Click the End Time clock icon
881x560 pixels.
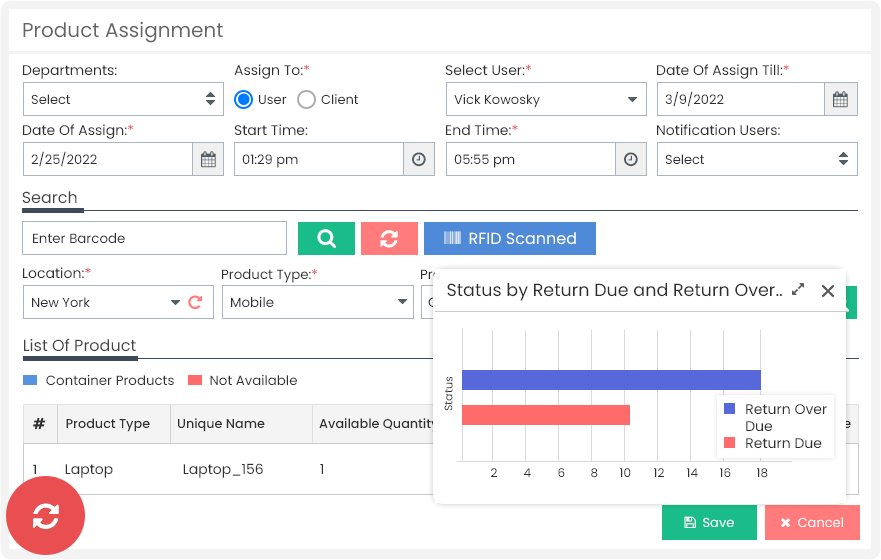[630, 160]
